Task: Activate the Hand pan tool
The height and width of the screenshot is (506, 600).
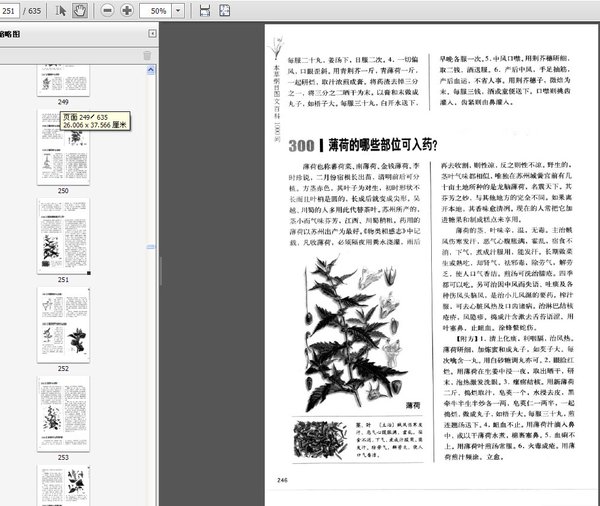Action: point(80,10)
